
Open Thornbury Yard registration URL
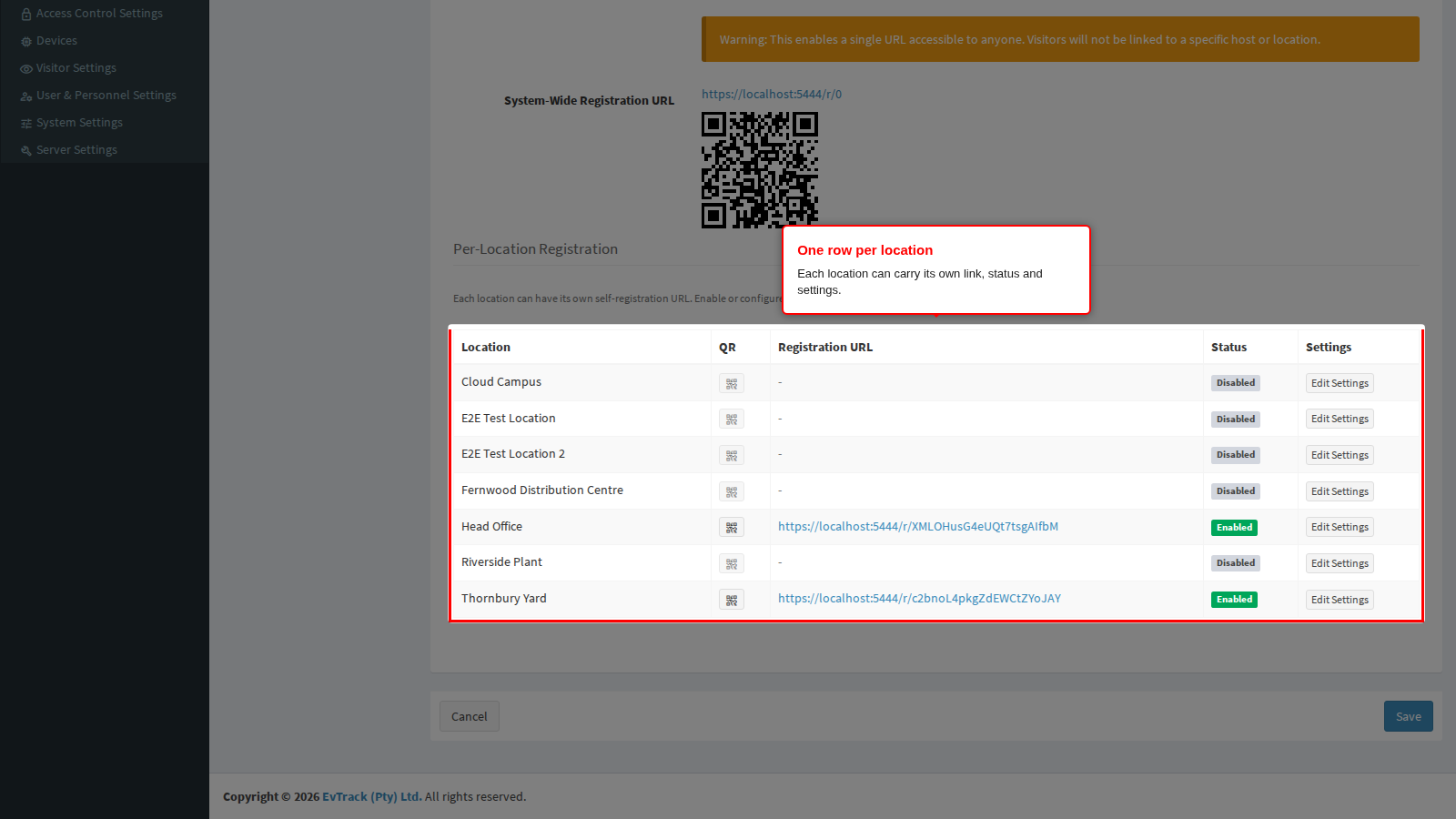tap(919, 598)
